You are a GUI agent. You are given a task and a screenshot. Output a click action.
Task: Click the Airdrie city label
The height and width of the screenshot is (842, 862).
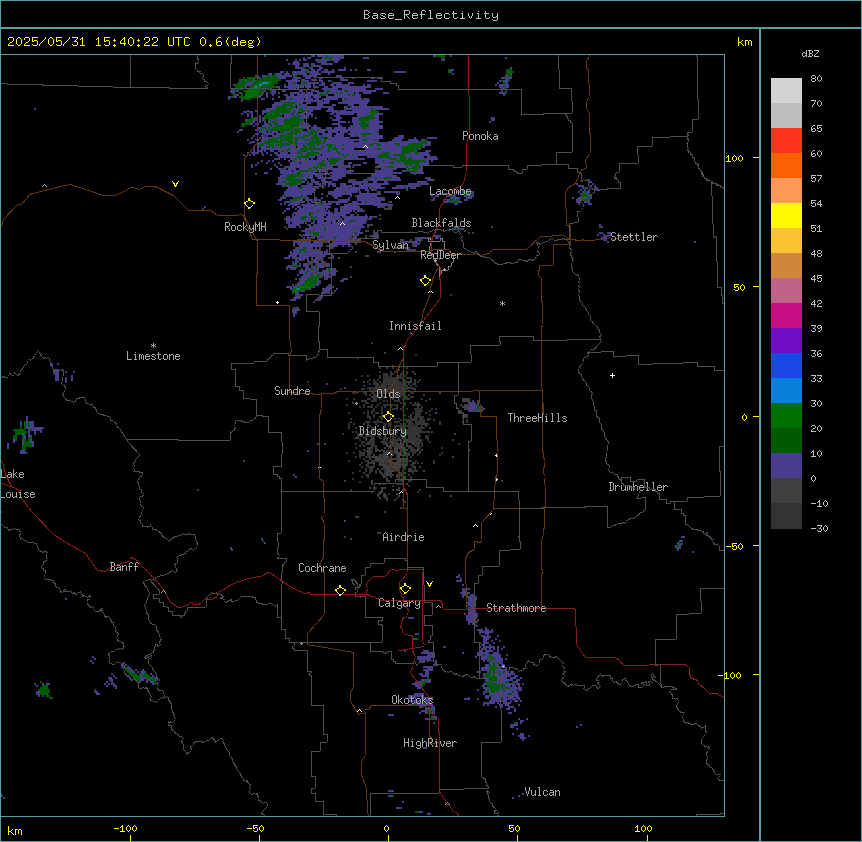[403, 537]
